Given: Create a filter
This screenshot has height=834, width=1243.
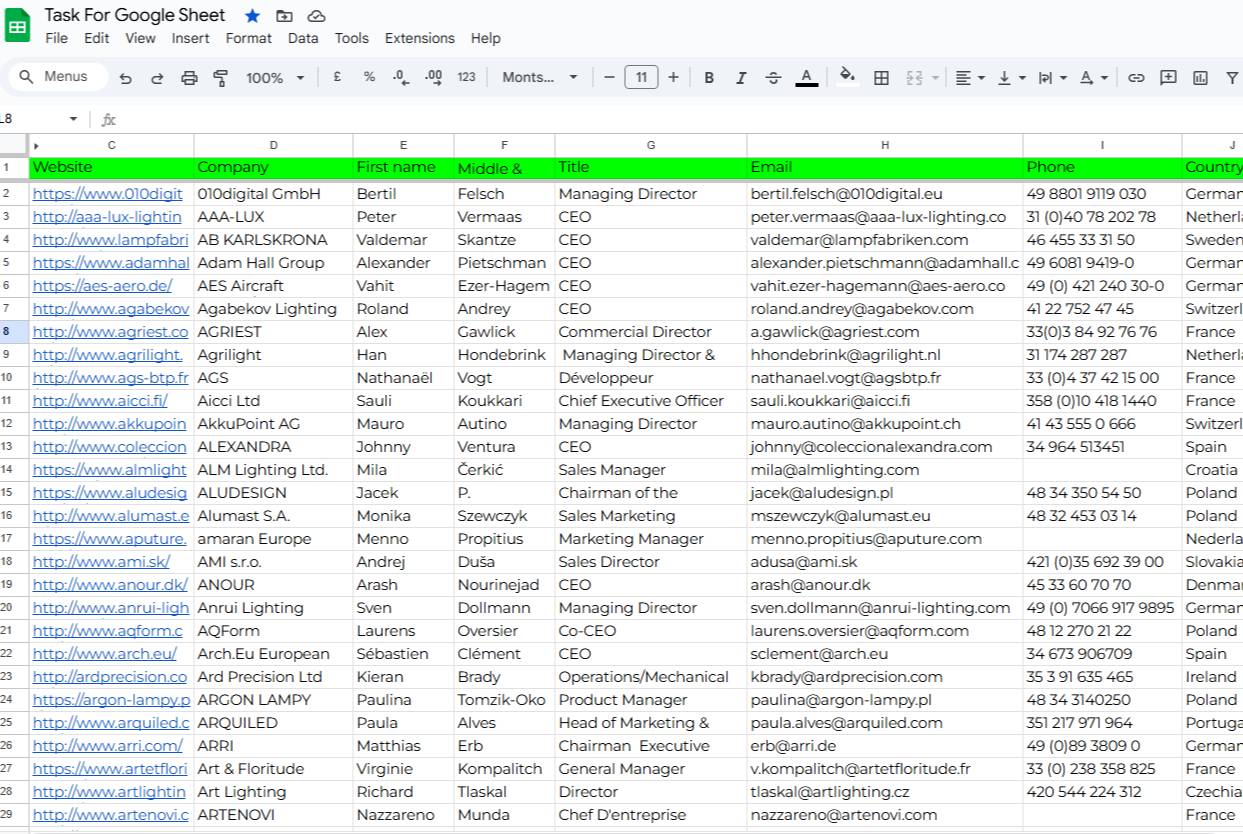Looking at the screenshot, I should click(1231, 78).
